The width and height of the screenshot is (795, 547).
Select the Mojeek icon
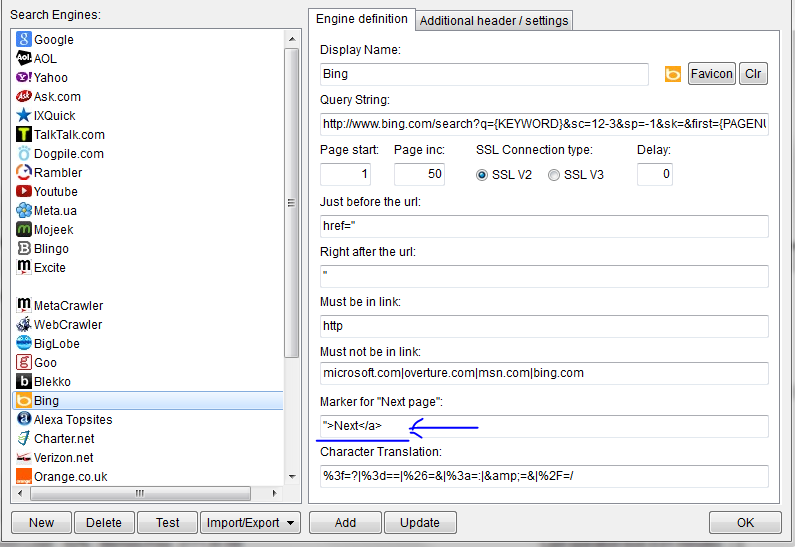point(23,229)
